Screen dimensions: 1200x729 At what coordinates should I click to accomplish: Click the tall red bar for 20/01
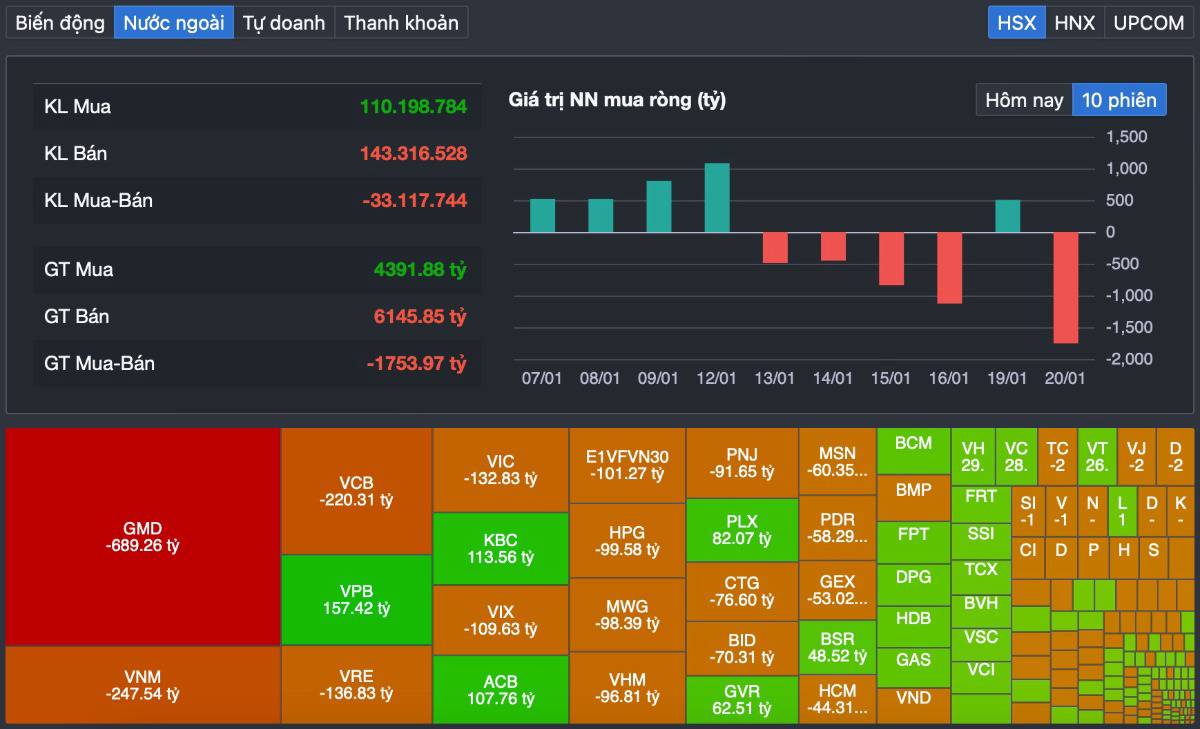(1066, 290)
